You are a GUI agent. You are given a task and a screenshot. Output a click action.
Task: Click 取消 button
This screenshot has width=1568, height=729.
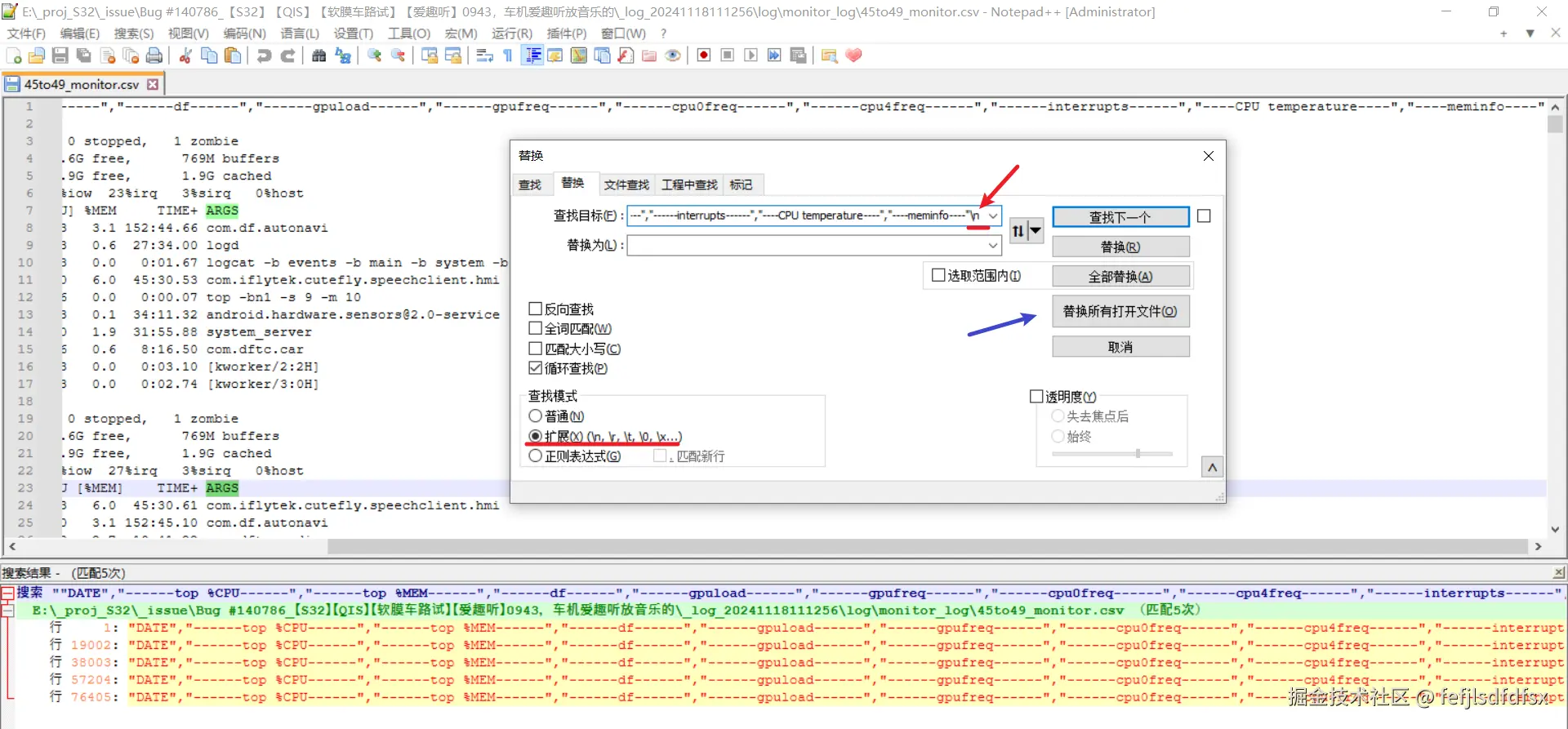[1120, 347]
